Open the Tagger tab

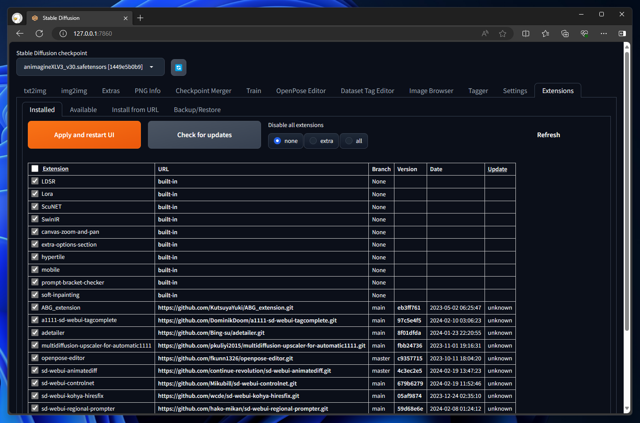pos(478,91)
